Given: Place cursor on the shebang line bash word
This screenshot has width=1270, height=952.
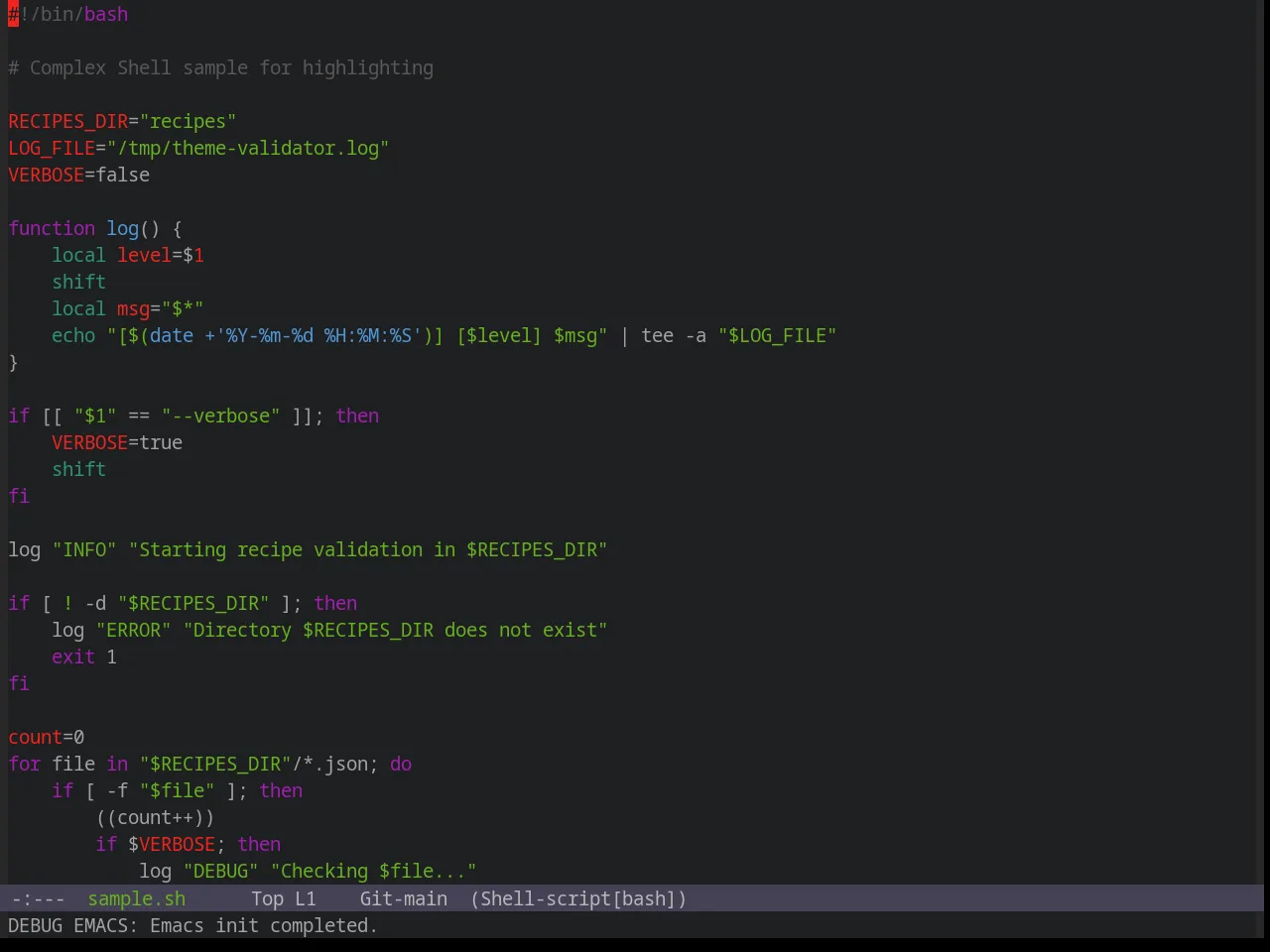Looking at the screenshot, I should pyautogui.click(x=106, y=14).
